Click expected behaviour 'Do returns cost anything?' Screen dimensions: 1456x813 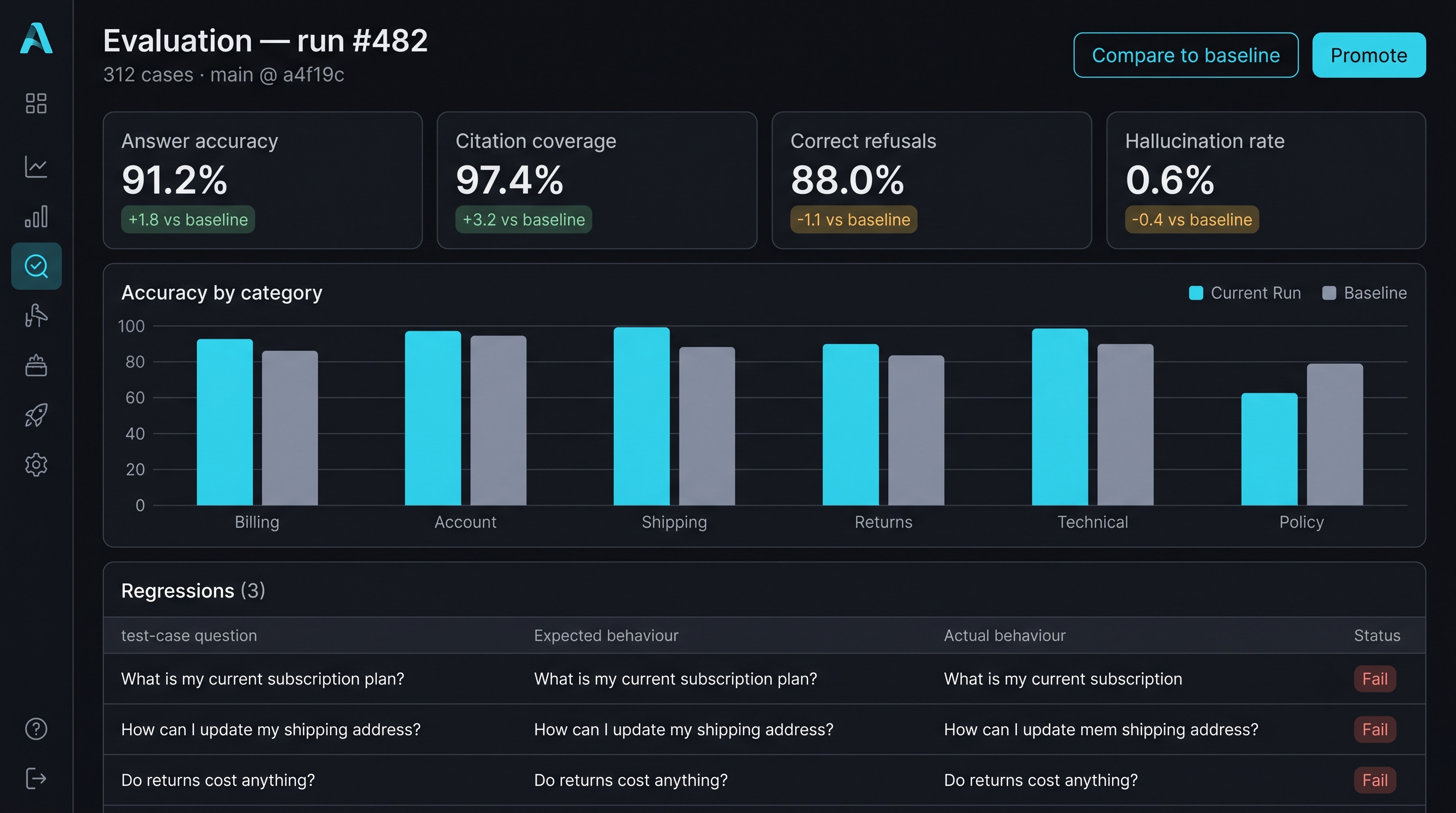(631, 780)
